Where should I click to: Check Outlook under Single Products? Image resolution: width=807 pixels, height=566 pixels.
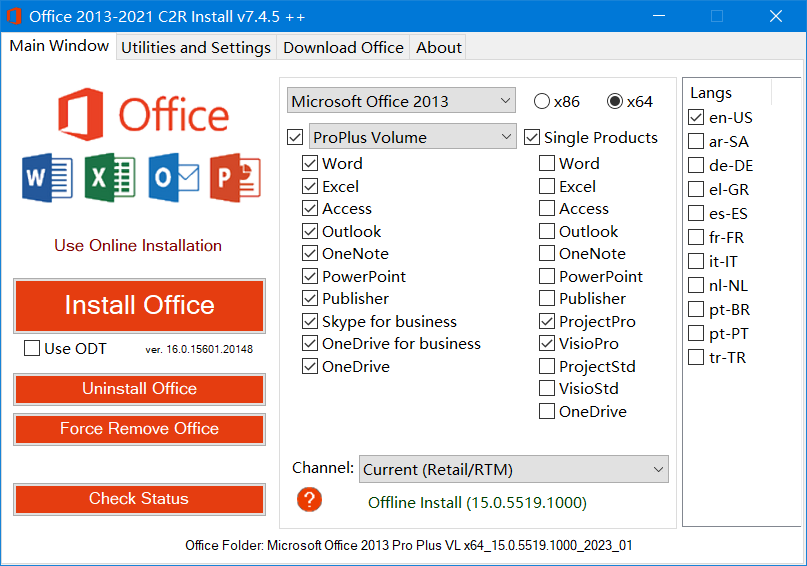547,232
